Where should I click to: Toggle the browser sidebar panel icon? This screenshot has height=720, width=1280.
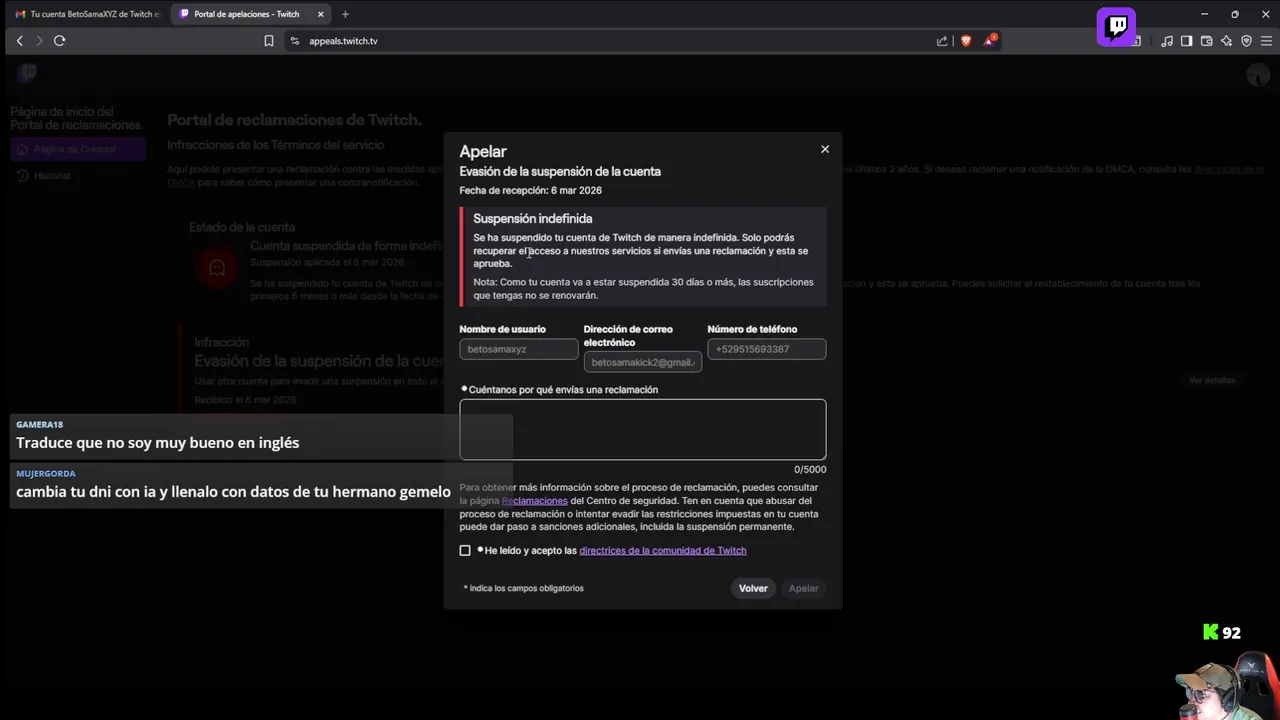pos(1186,41)
